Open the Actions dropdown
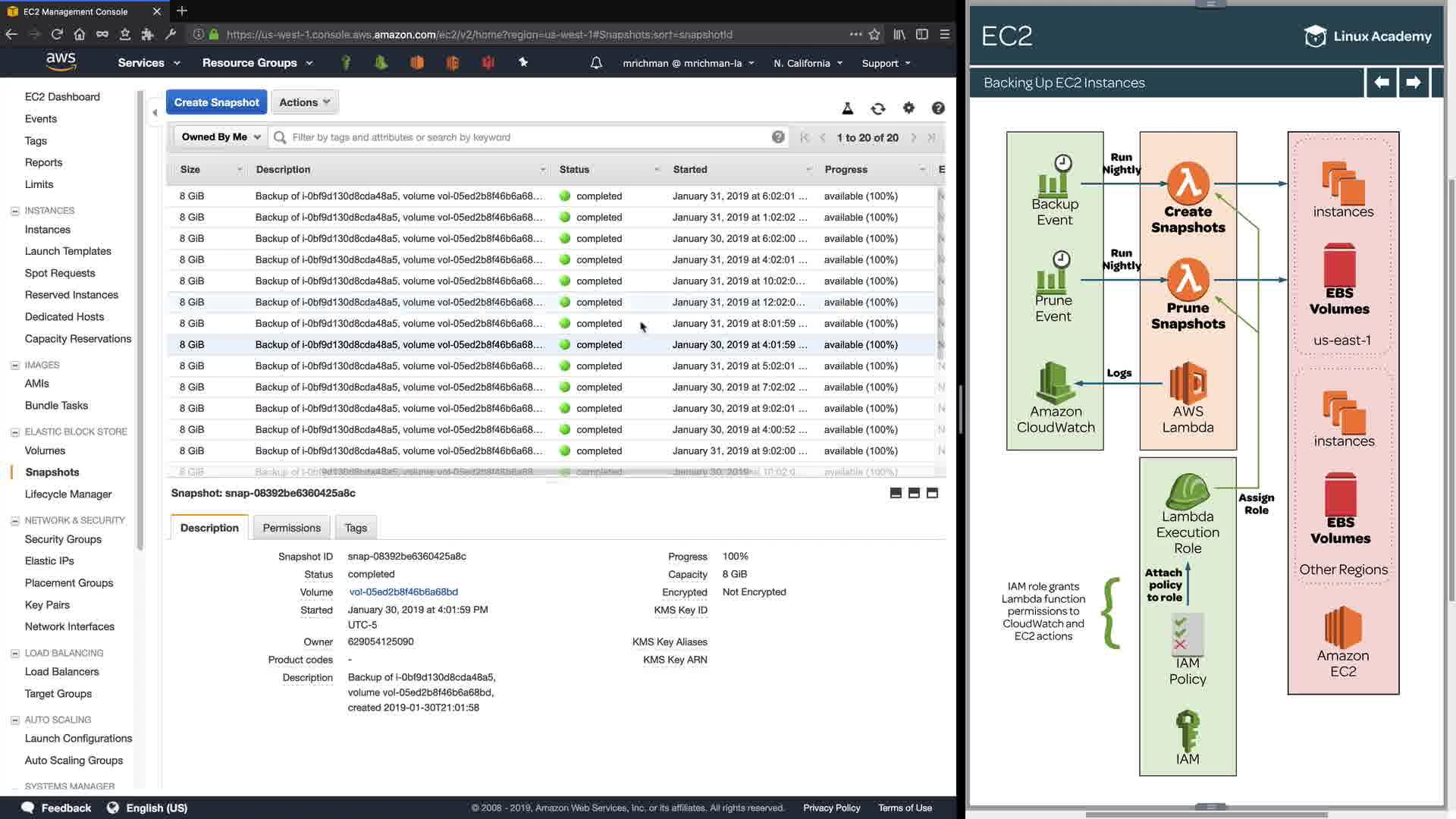Screen dimensions: 1456x819 (x=304, y=102)
